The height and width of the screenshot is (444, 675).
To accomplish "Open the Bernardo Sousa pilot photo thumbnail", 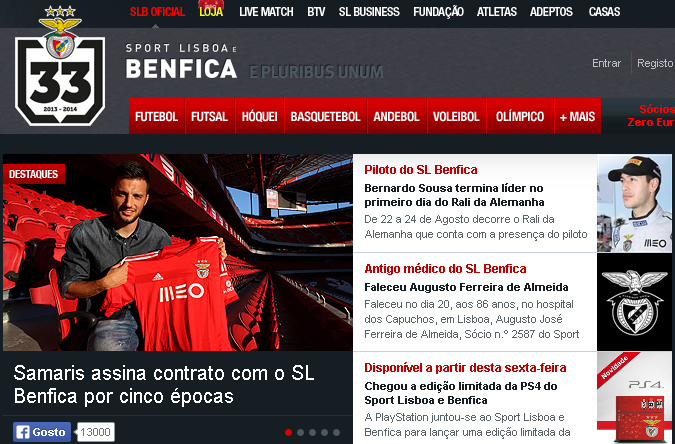I will point(634,203).
